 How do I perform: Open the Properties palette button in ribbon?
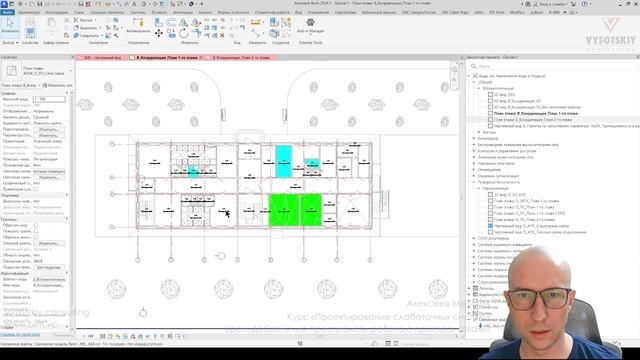click(30, 32)
